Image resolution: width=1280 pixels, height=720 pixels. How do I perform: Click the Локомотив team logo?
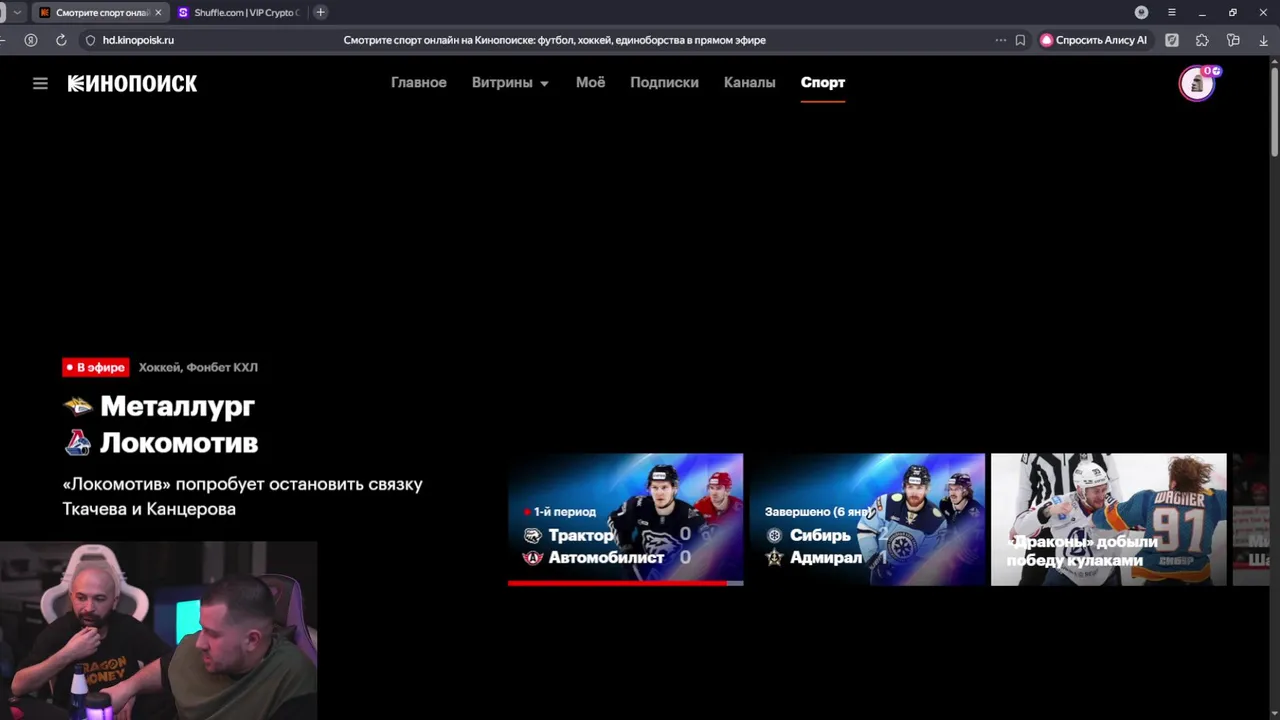coord(77,442)
